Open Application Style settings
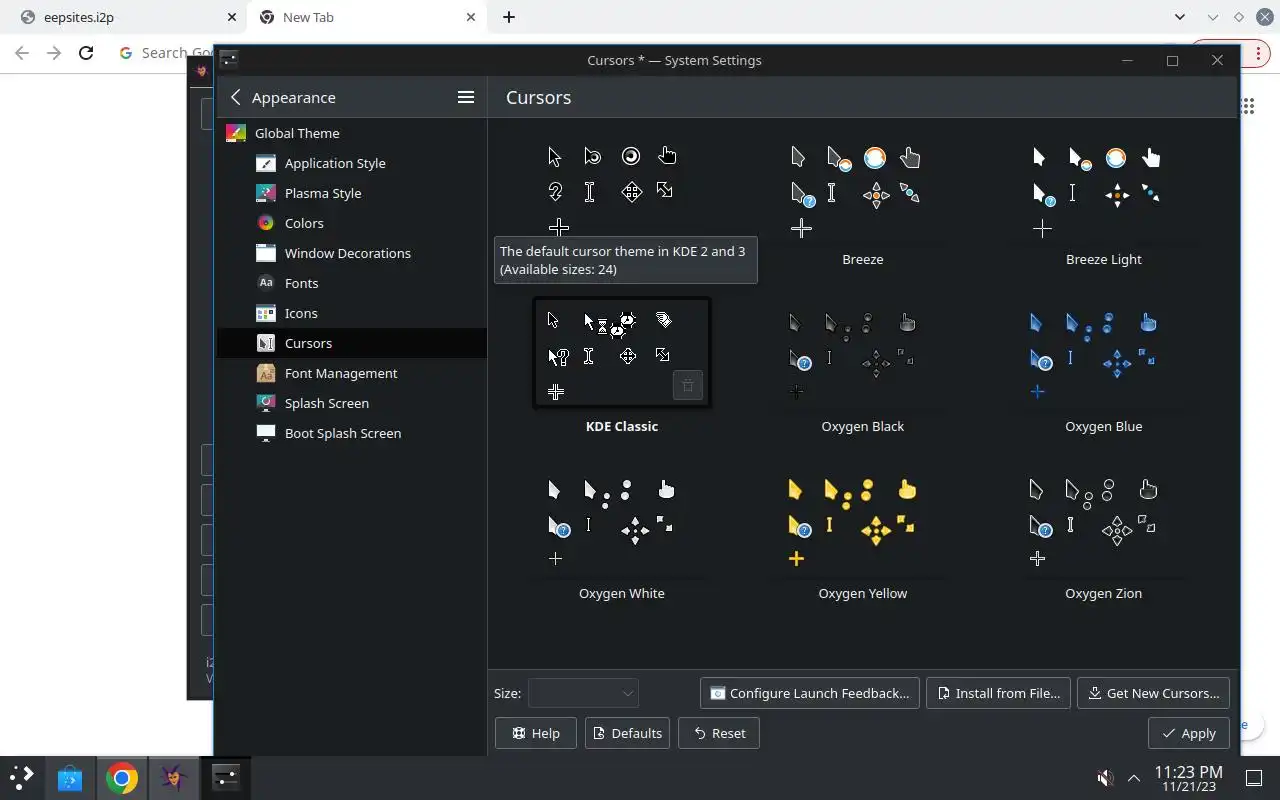The width and height of the screenshot is (1280, 800). pos(352,163)
